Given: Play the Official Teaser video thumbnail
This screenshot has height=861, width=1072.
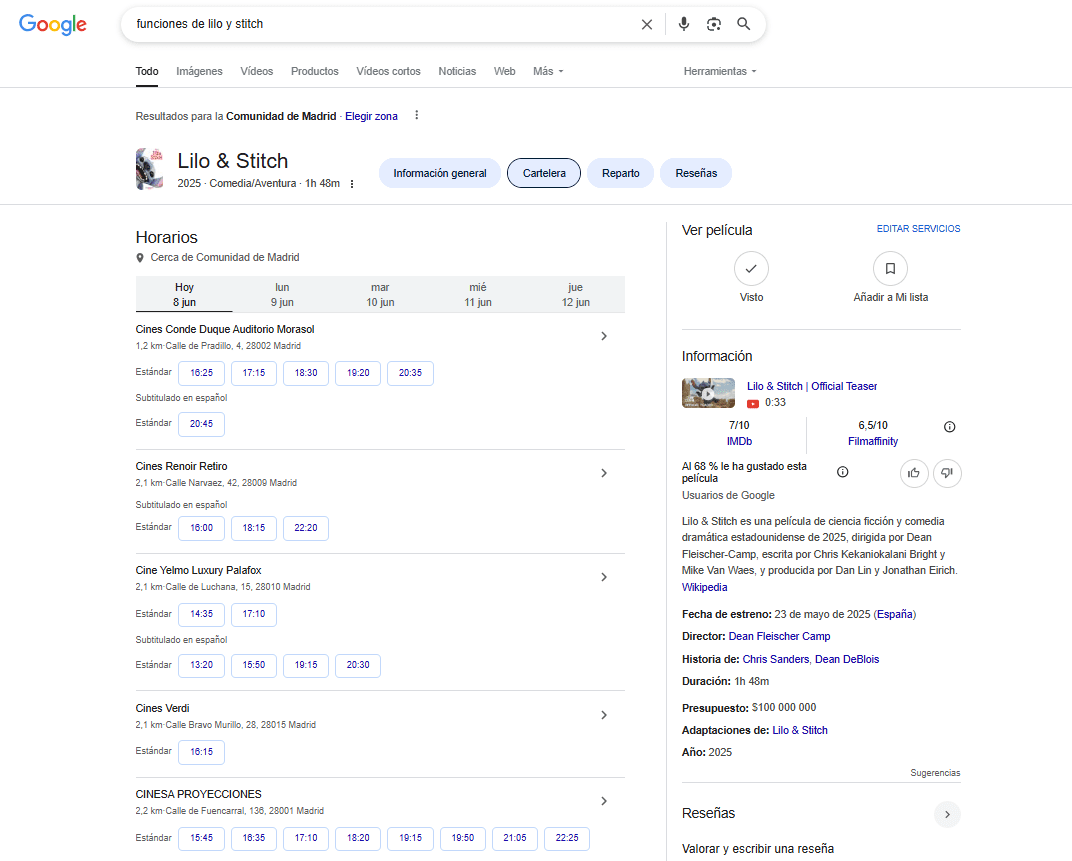Looking at the screenshot, I should tap(708, 393).
